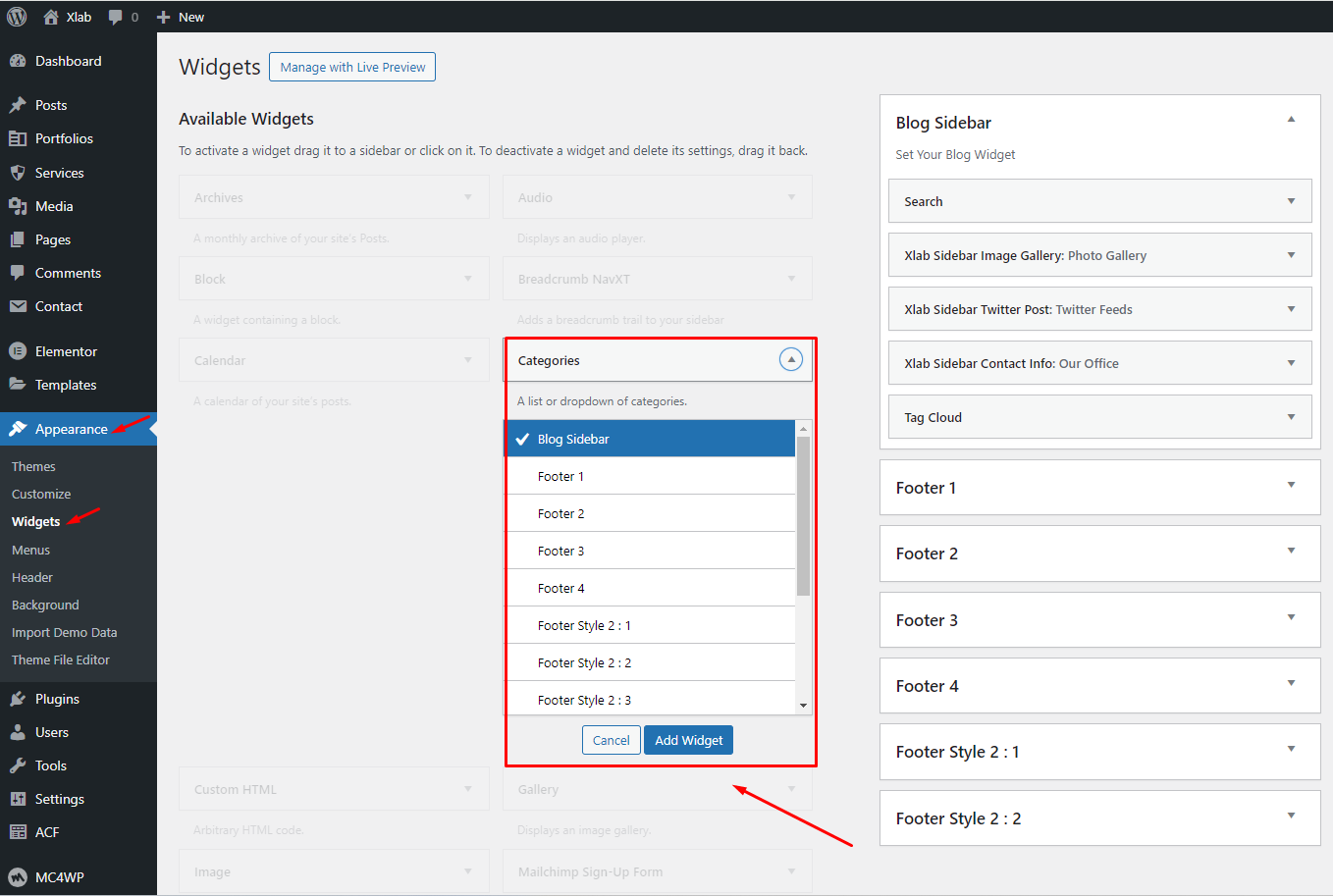Image resolution: width=1333 pixels, height=896 pixels.
Task: Open the Menus submenu item
Action: (30, 550)
